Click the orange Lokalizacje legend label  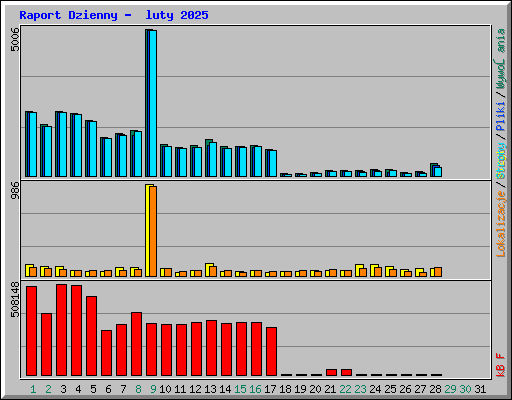tap(501, 224)
